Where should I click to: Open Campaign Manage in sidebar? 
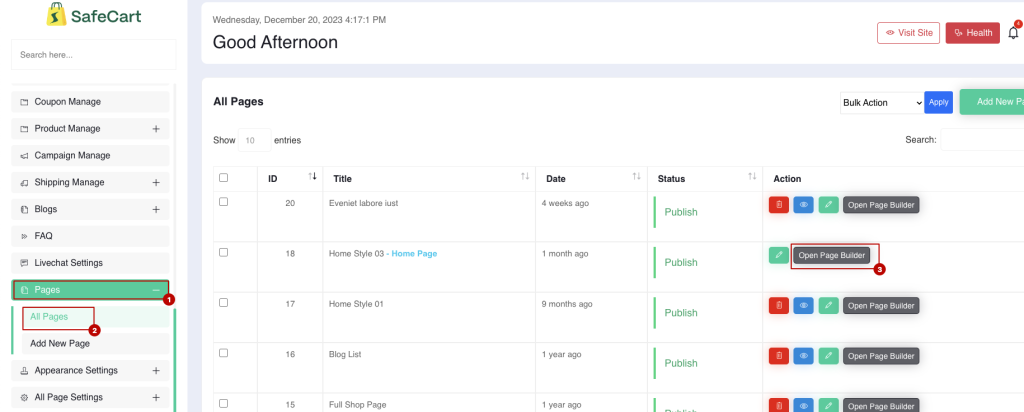(90, 155)
